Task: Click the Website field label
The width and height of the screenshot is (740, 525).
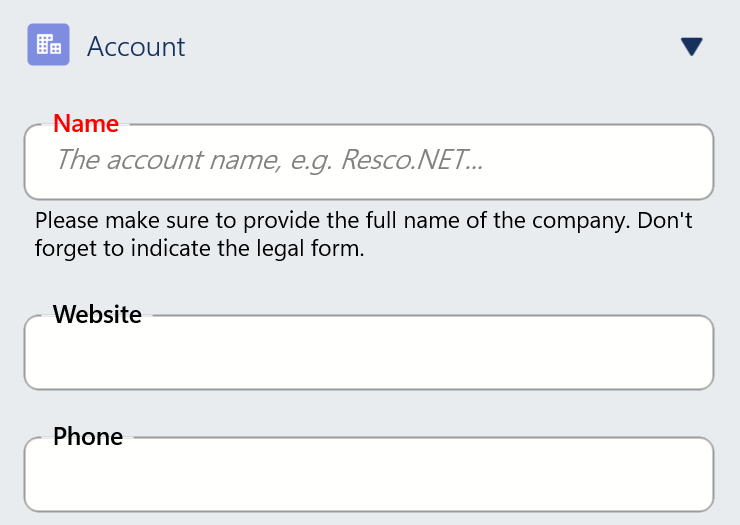Action: 97,315
